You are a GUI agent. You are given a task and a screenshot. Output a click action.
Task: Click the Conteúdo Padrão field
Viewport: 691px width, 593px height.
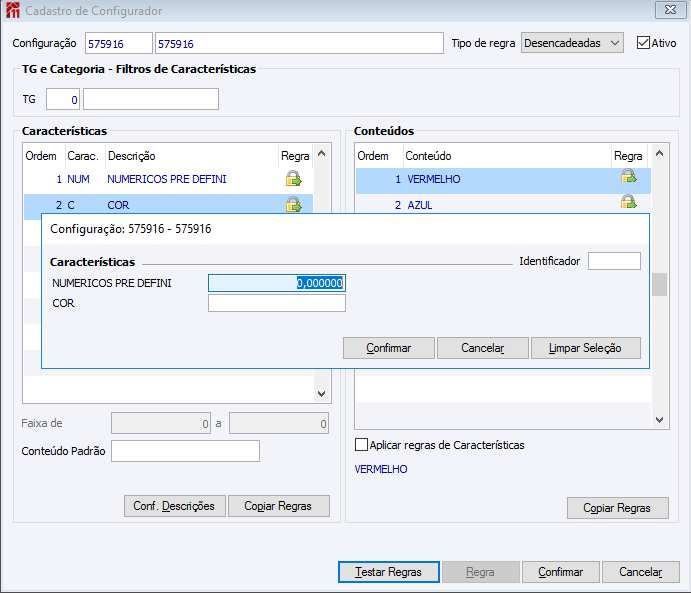click(x=185, y=451)
